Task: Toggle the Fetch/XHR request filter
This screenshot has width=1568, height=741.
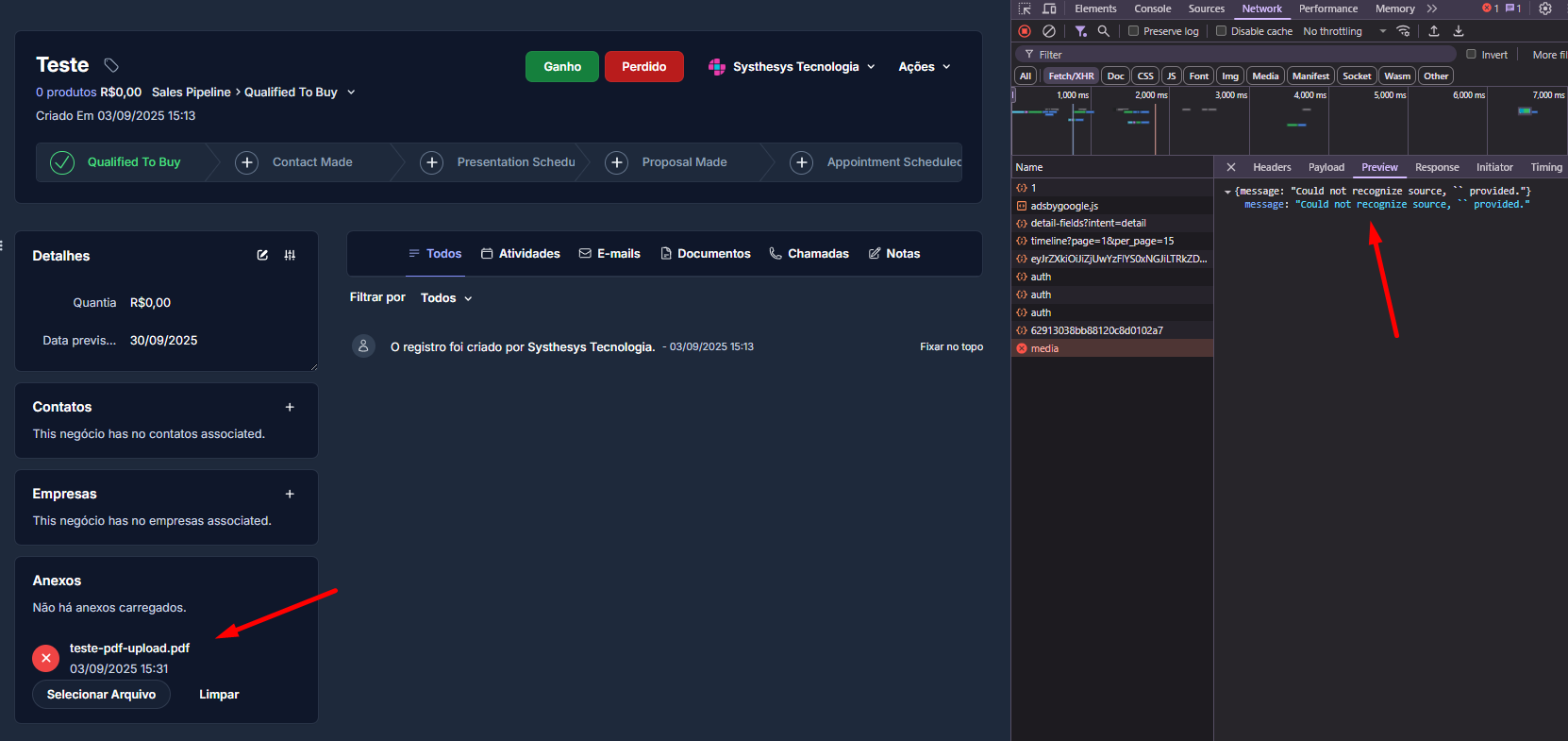Action: 1071,76
